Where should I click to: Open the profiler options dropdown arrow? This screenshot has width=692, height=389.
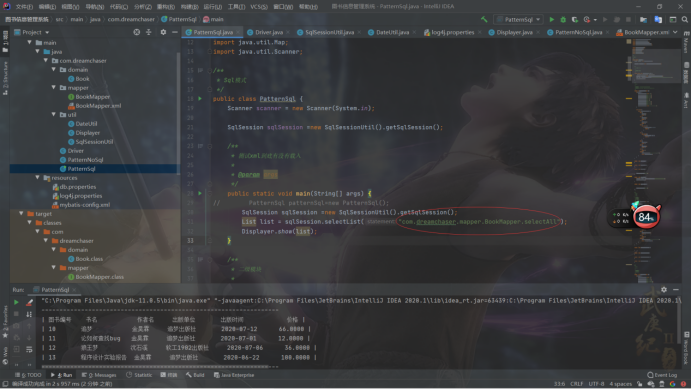tap(595, 19)
